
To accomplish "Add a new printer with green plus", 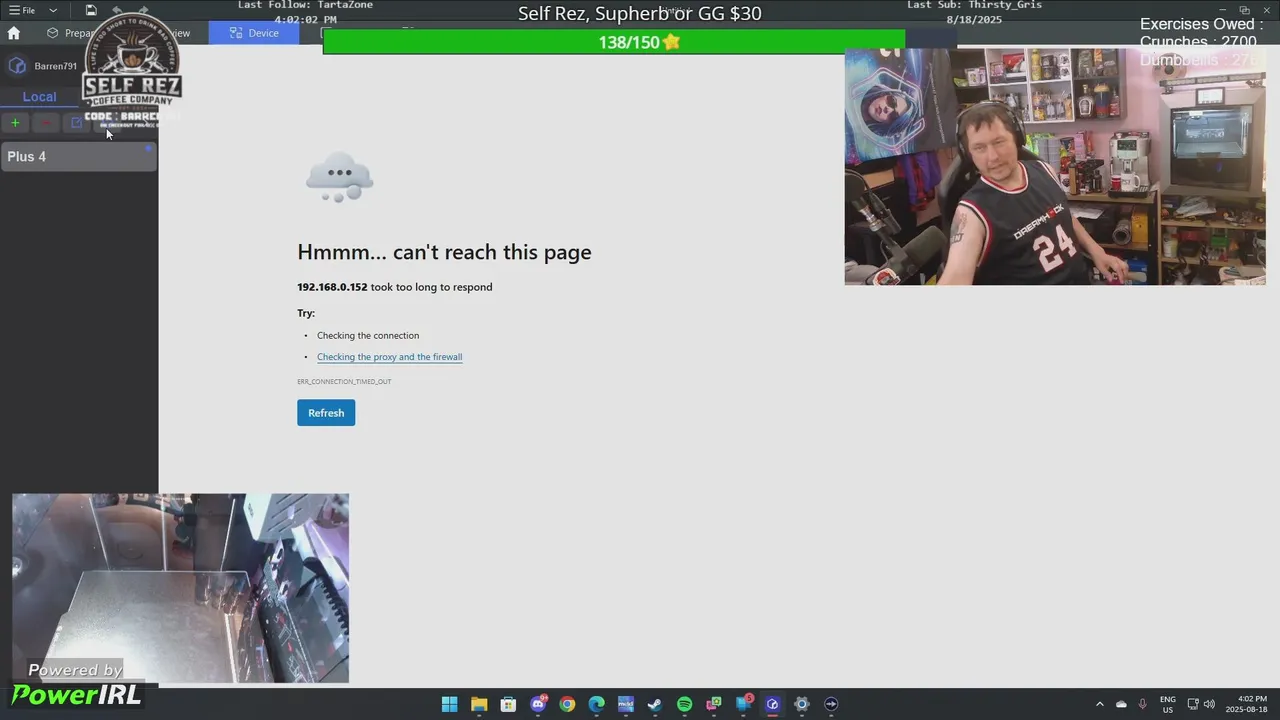I will (x=15, y=123).
